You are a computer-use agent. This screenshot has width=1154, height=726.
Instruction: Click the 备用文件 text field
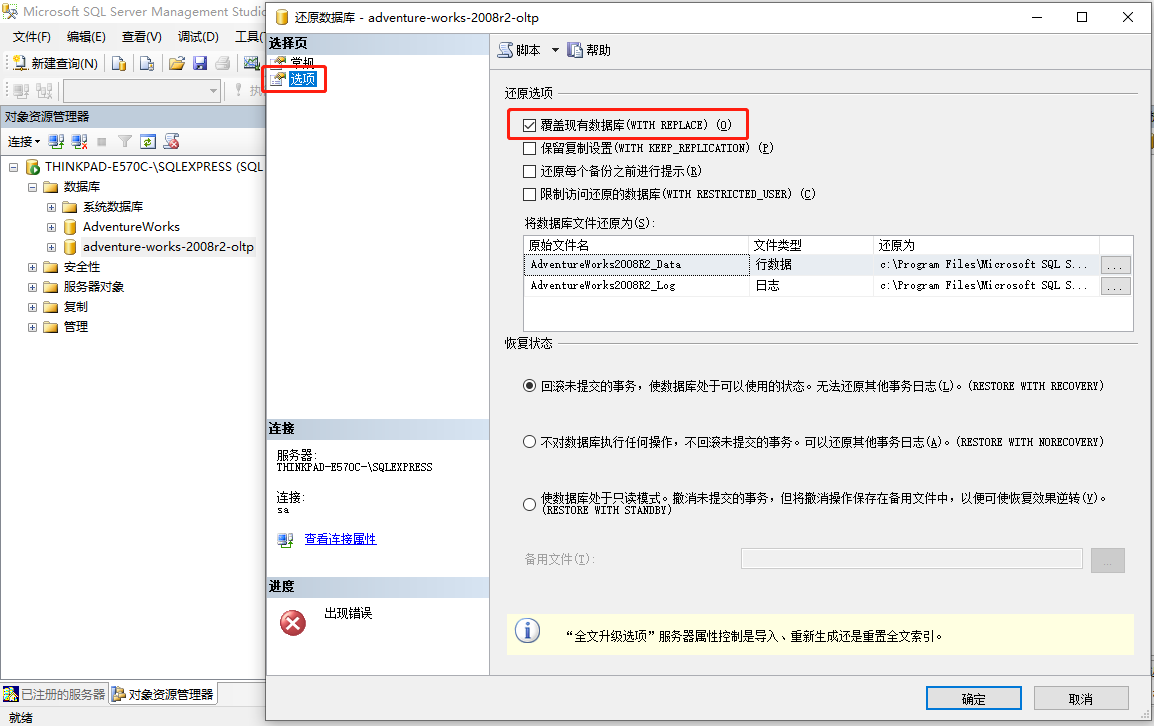(912, 559)
